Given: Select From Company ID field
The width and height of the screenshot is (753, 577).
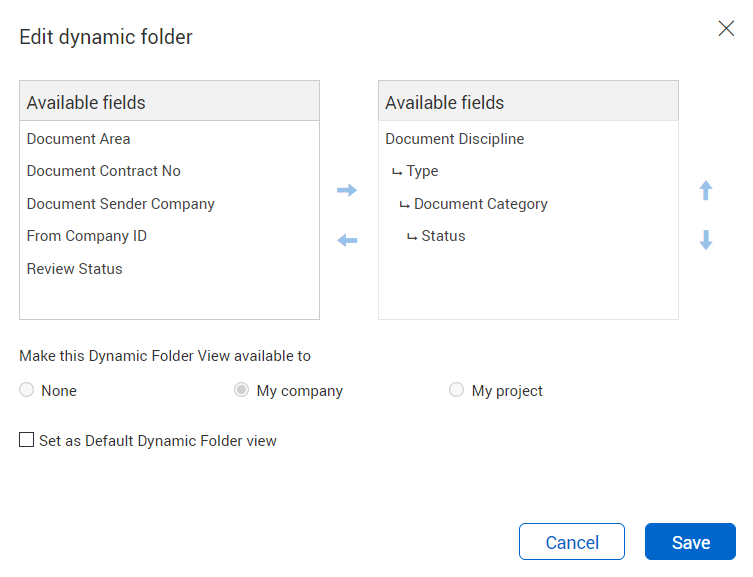Looking at the screenshot, I should (x=169, y=236).
